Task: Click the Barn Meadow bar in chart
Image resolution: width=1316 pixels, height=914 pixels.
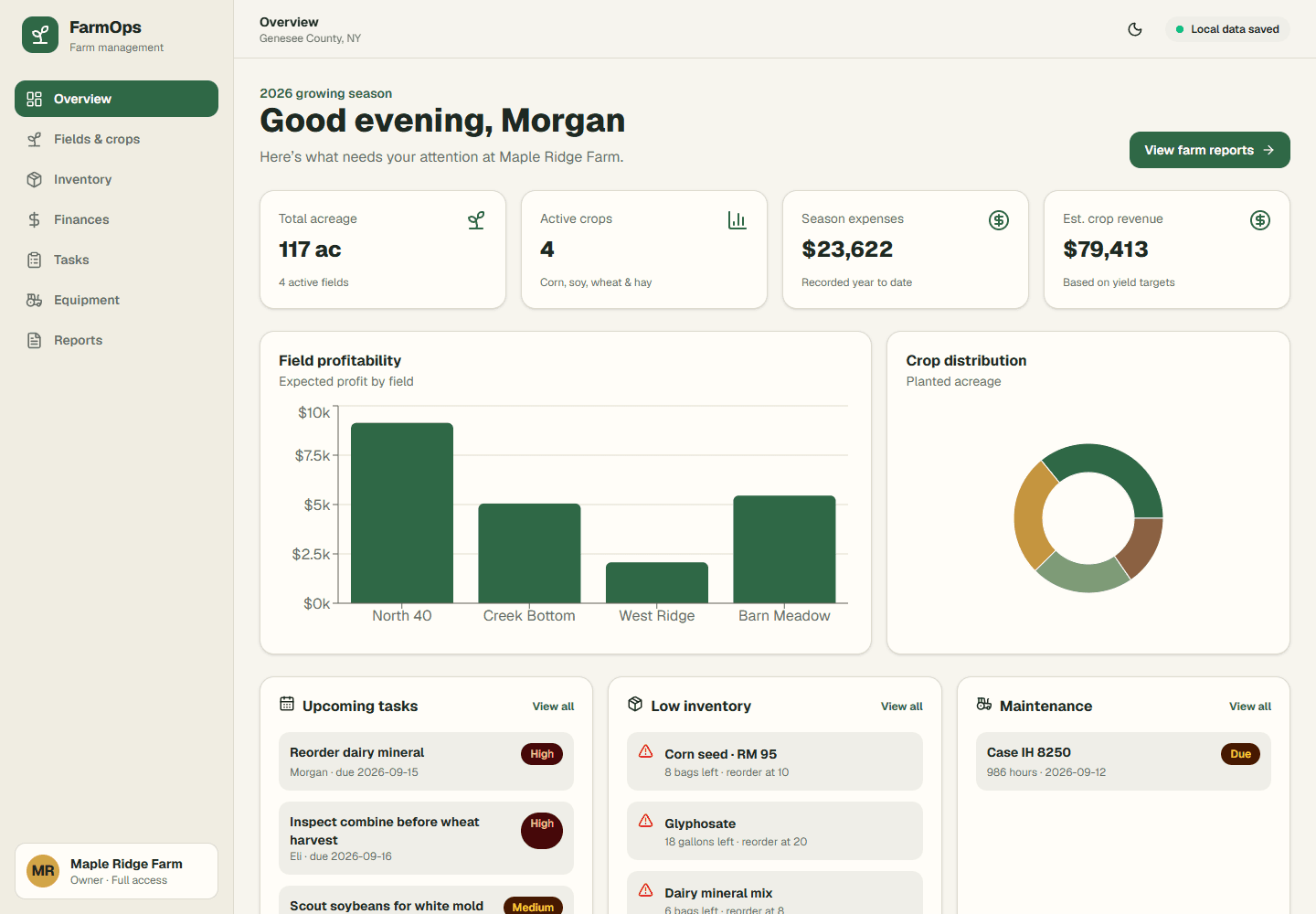Action: tap(784, 549)
